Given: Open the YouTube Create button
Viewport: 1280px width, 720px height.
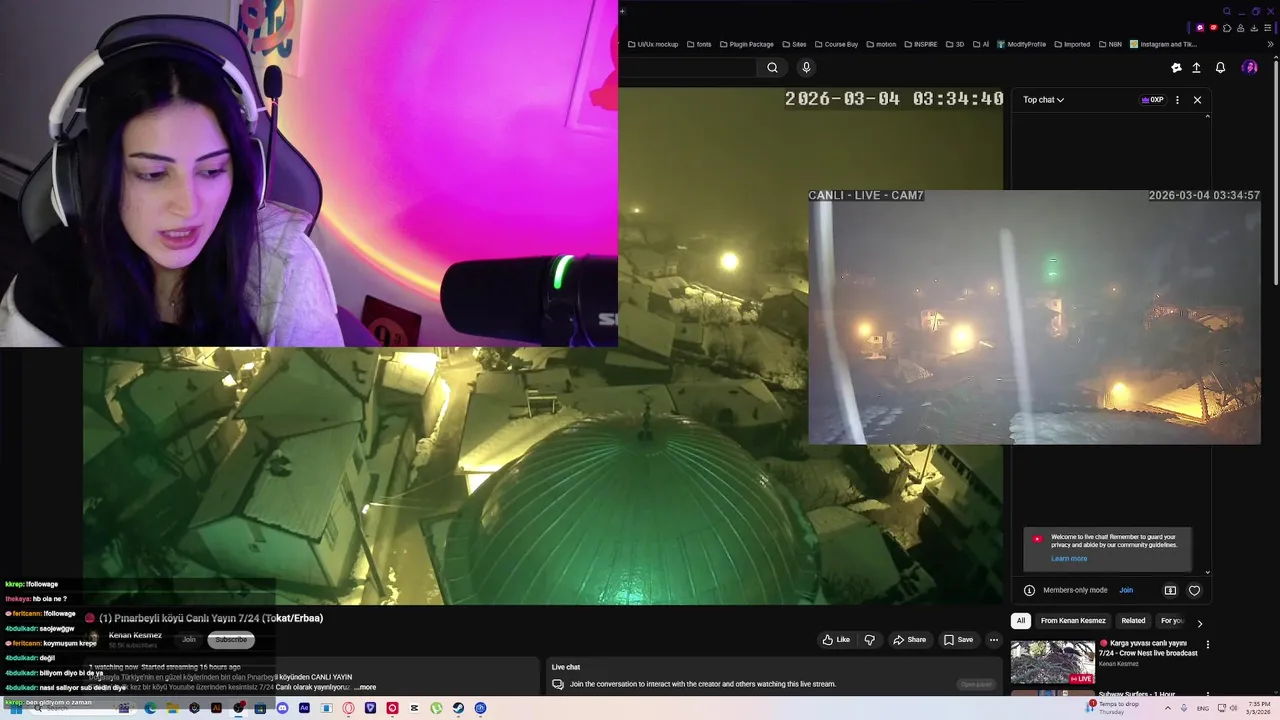Looking at the screenshot, I should click(x=1176, y=68).
